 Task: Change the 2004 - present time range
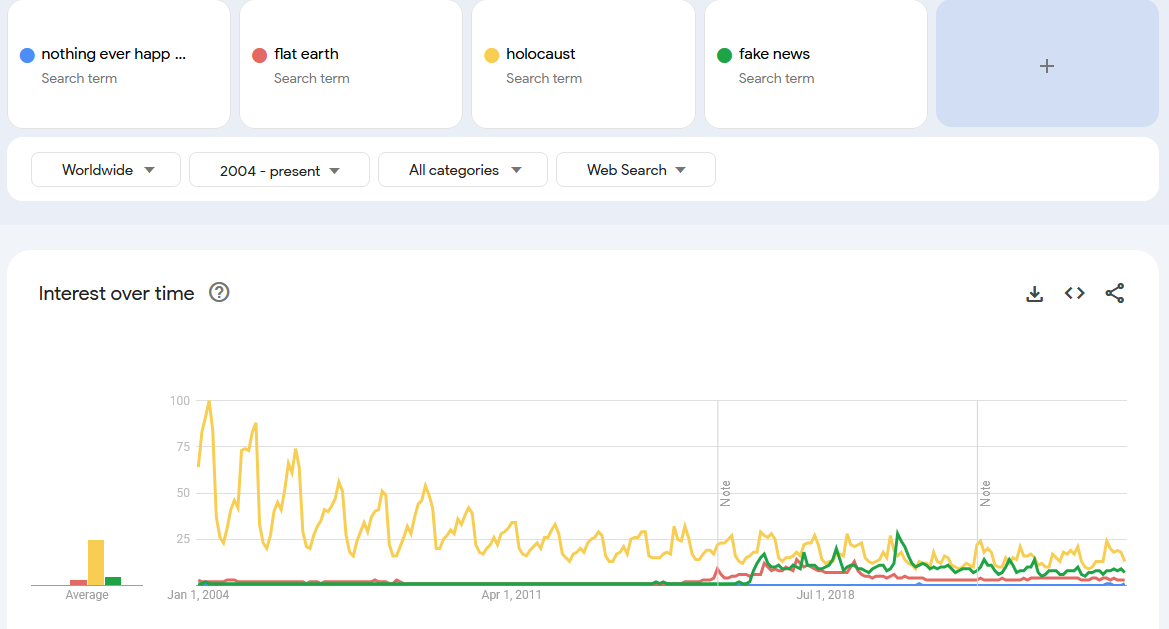tap(280, 170)
